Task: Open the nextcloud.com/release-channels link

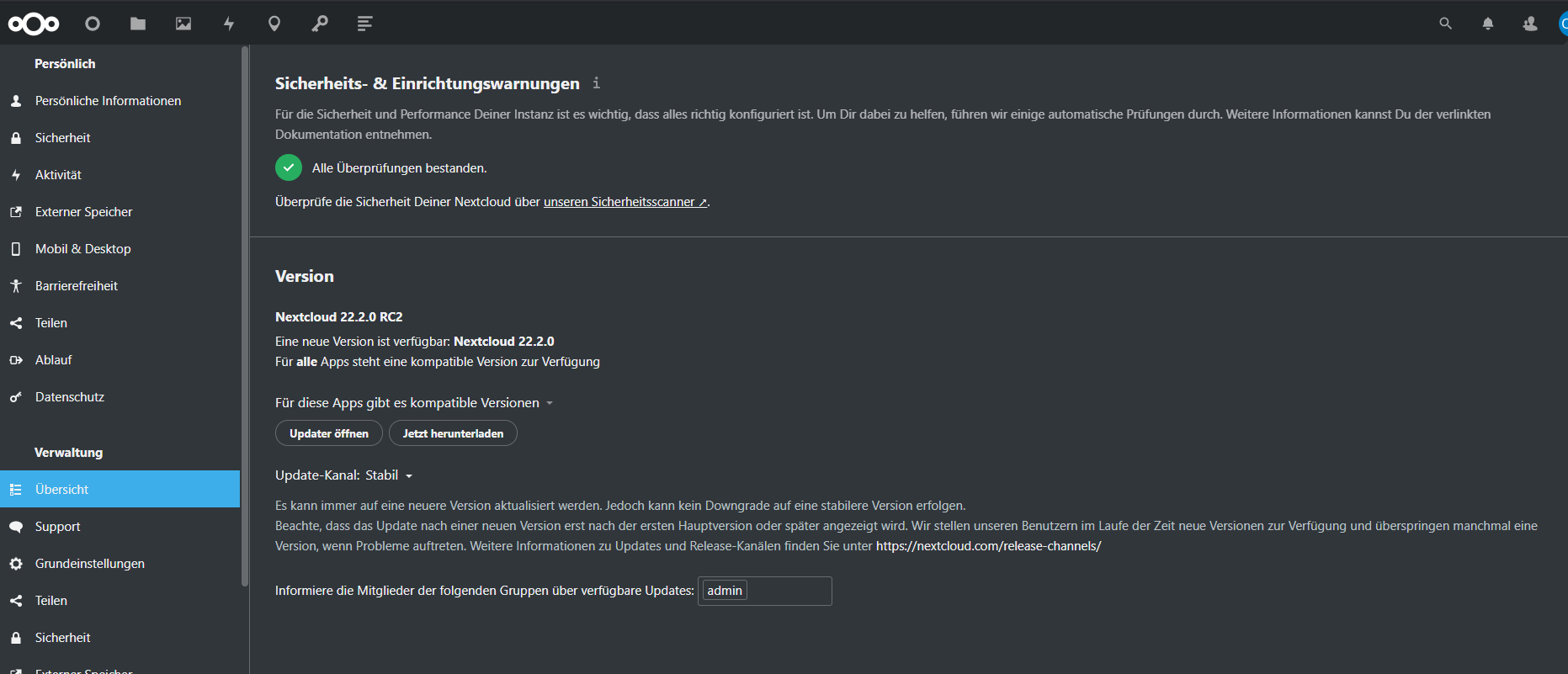Action: coord(988,546)
